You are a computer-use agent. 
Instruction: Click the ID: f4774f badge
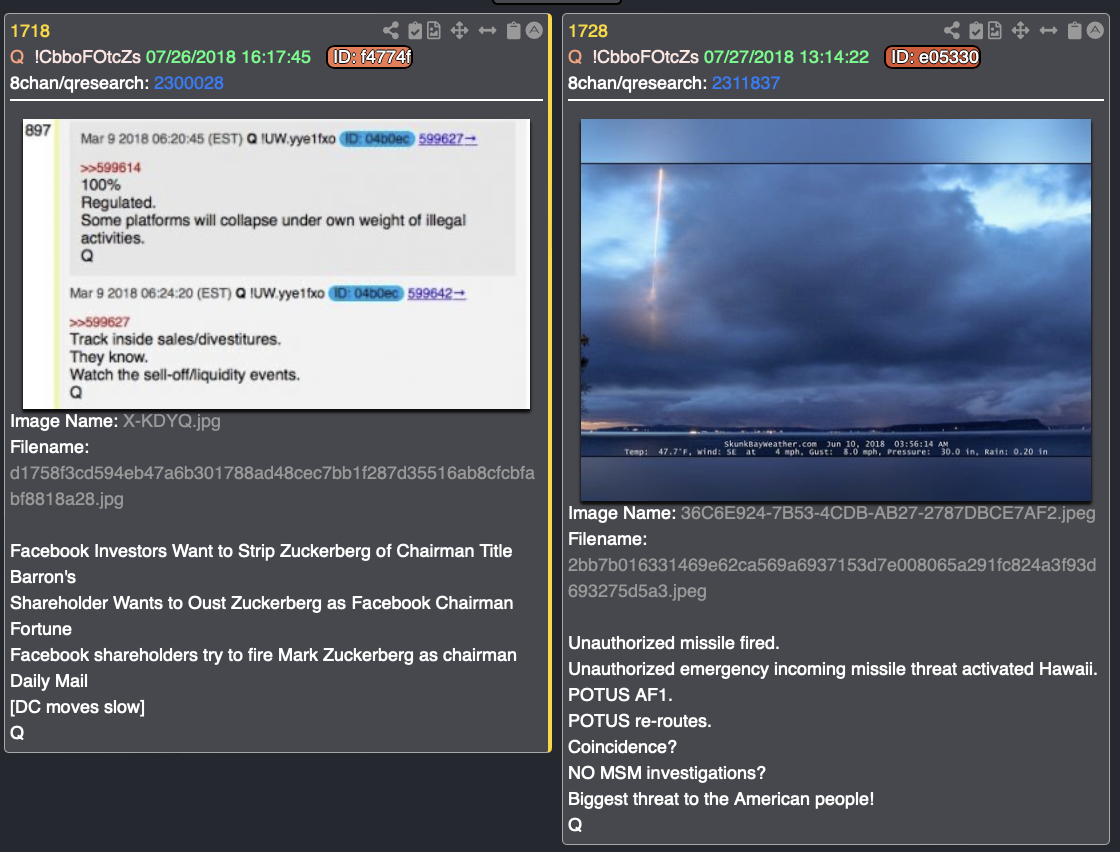pos(370,56)
